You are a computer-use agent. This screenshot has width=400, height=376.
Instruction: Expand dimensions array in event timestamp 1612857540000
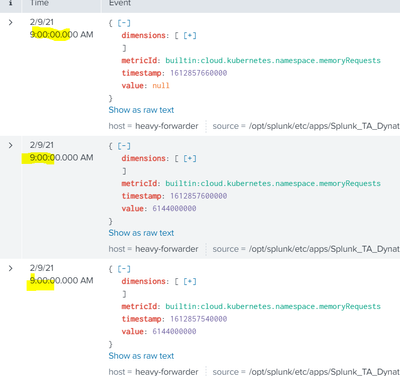190,281
